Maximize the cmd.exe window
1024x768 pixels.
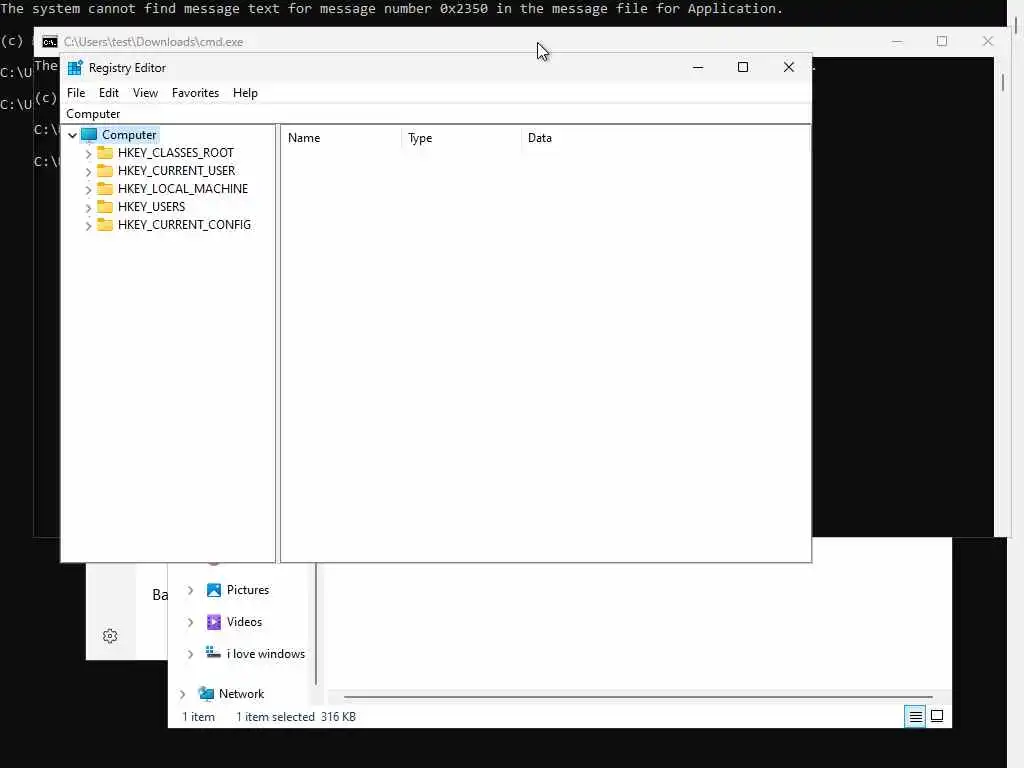click(x=942, y=41)
